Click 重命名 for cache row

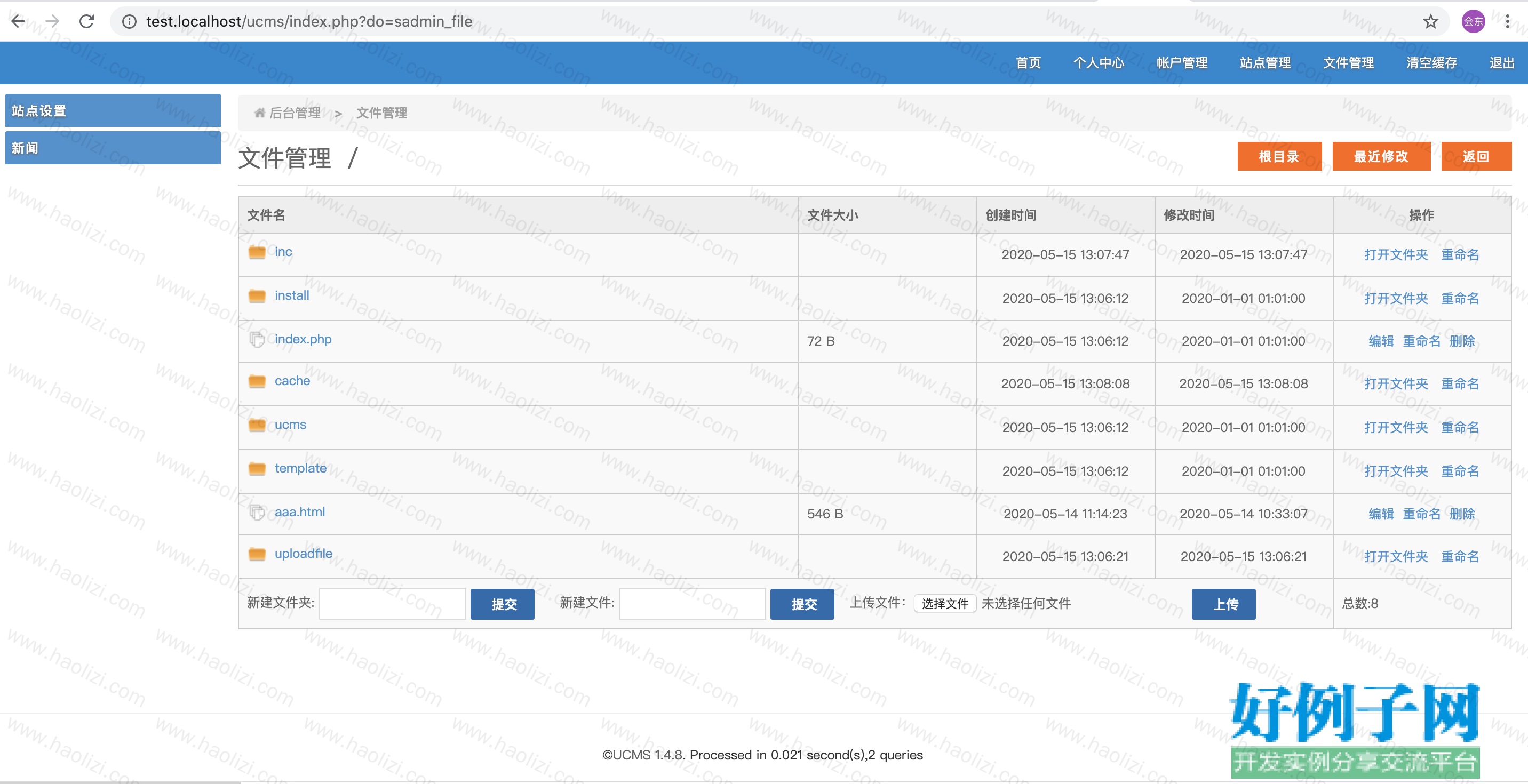coord(1460,383)
